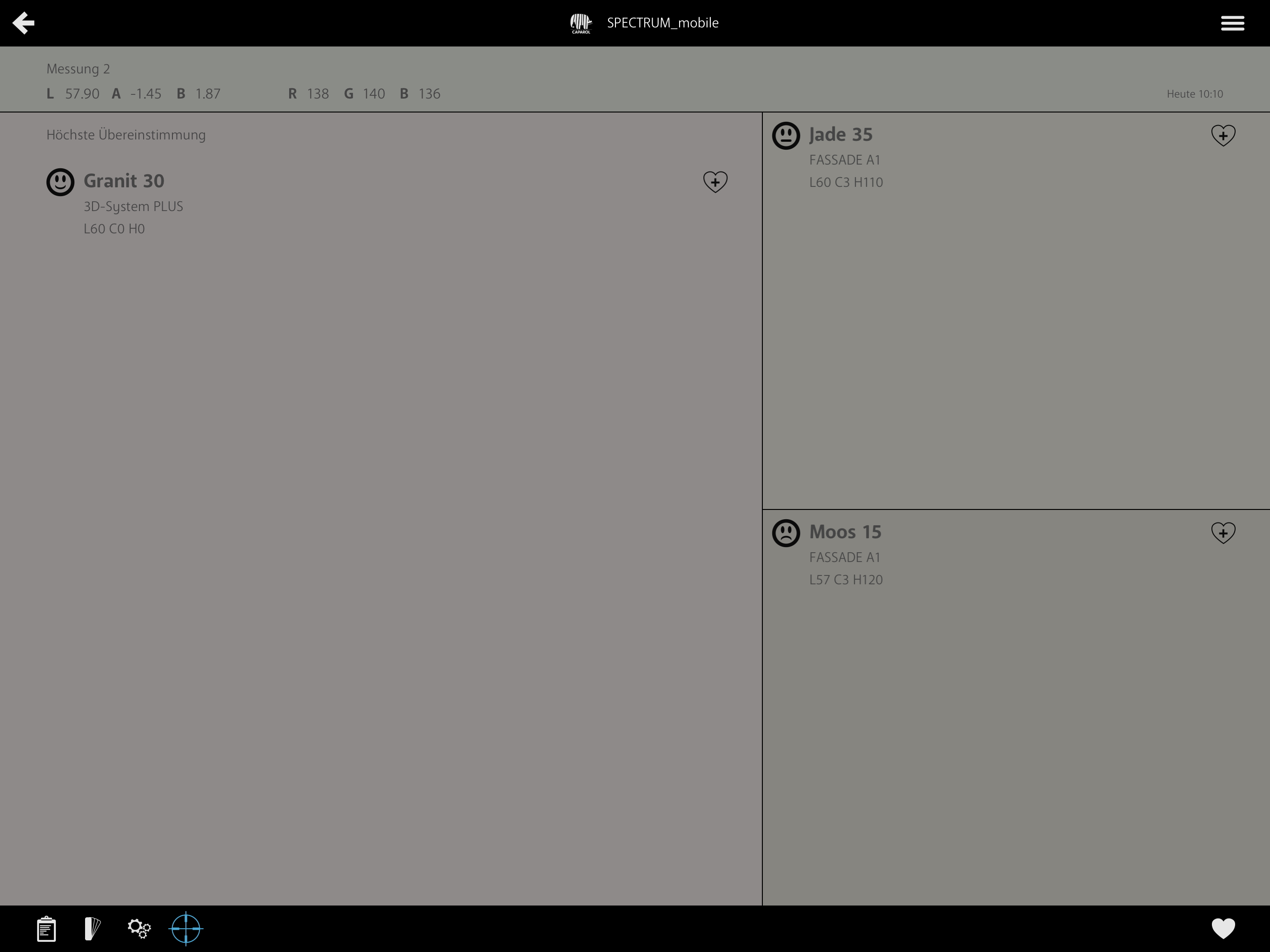Click the L60 C0 H0 value
Image resolution: width=1270 pixels, height=952 pixels.
point(114,229)
